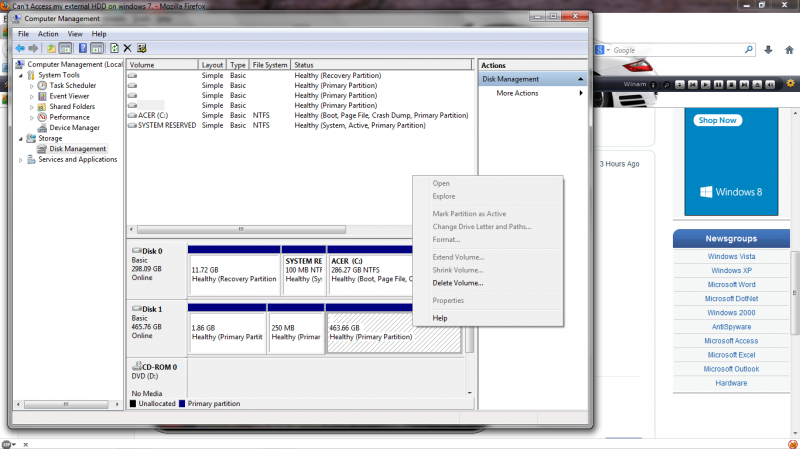Click the console tree horizontal scrollbar thumb
The image size is (800, 449).
point(66,404)
